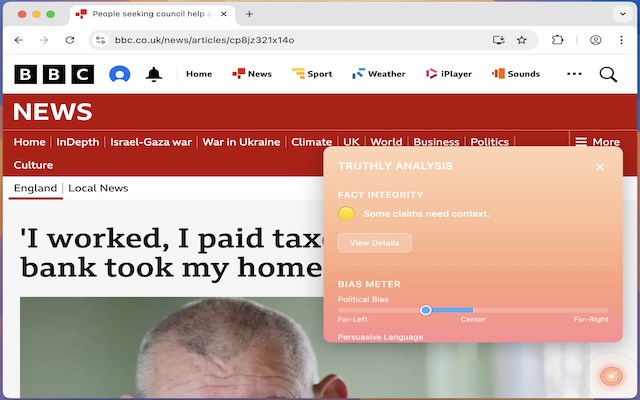Close the BBC article tab
The height and width of the screenshot is (400, 640).
[x=224, y=14]
